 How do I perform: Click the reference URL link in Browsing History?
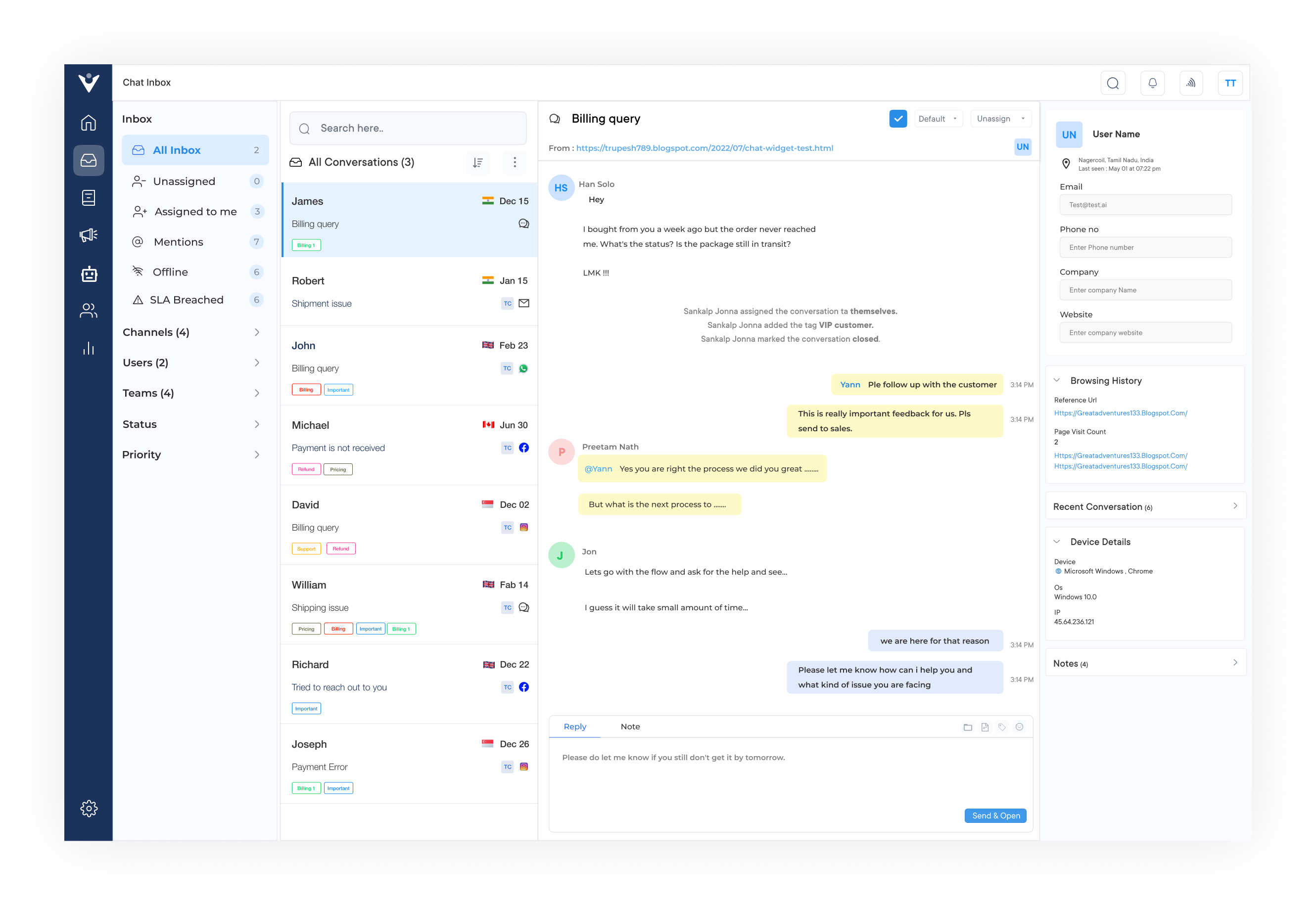click(1122, 412)
